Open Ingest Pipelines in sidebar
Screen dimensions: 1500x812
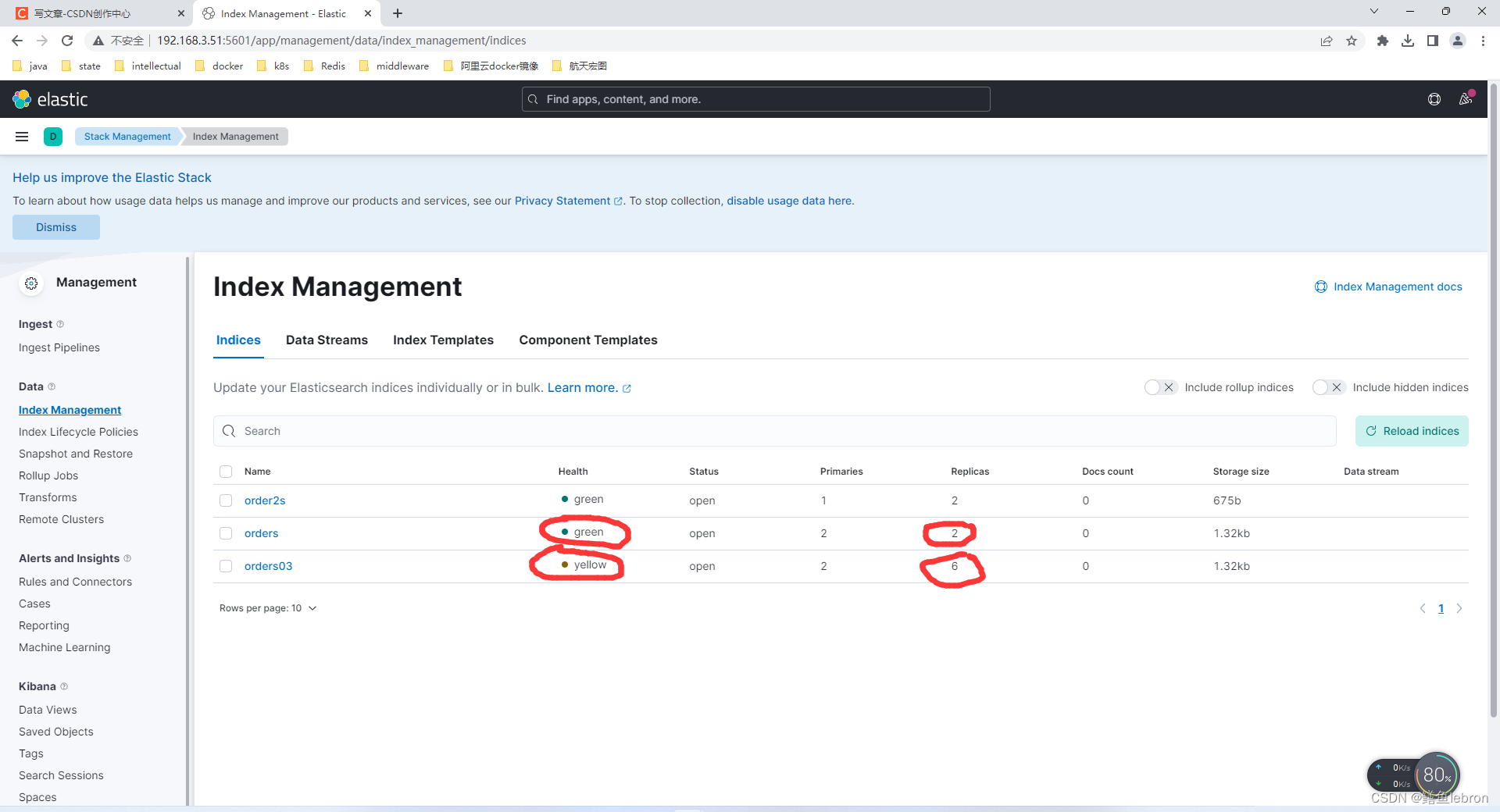coord(59,347)
